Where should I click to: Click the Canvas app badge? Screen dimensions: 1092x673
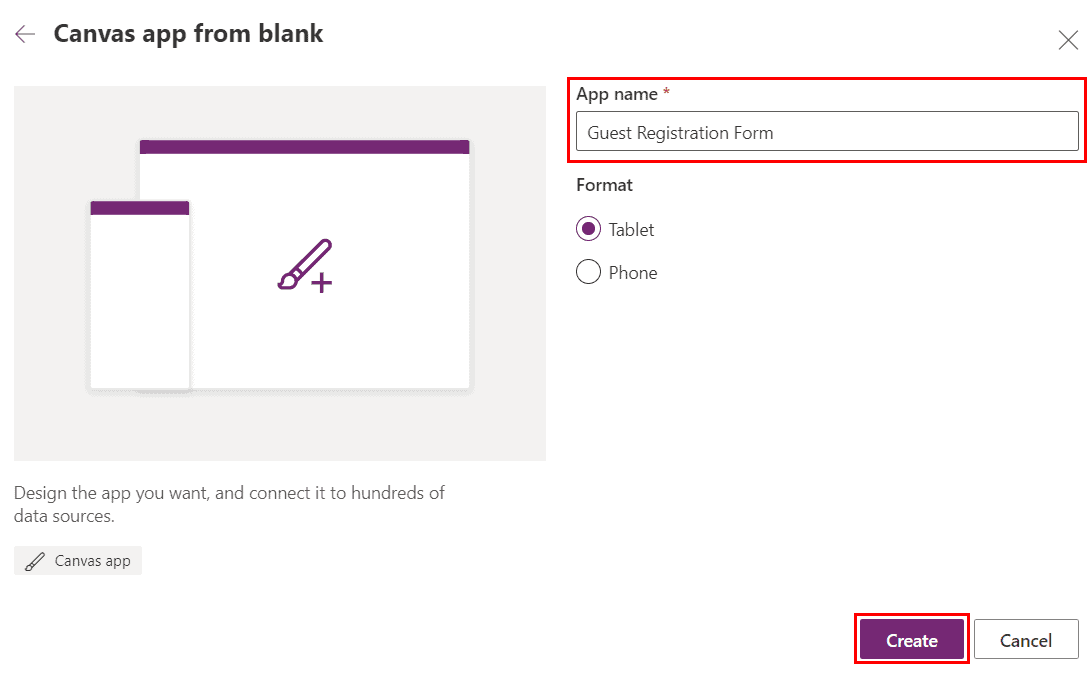[x=77, y=560]
